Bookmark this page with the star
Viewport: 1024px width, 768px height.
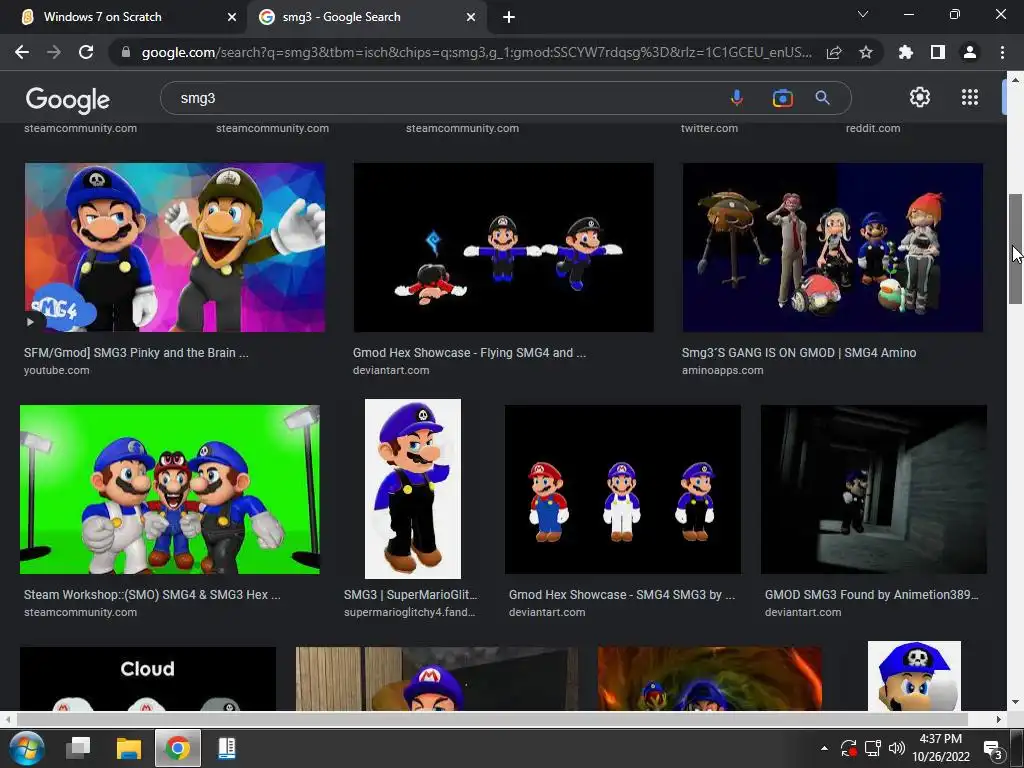[x=866, y=52]
